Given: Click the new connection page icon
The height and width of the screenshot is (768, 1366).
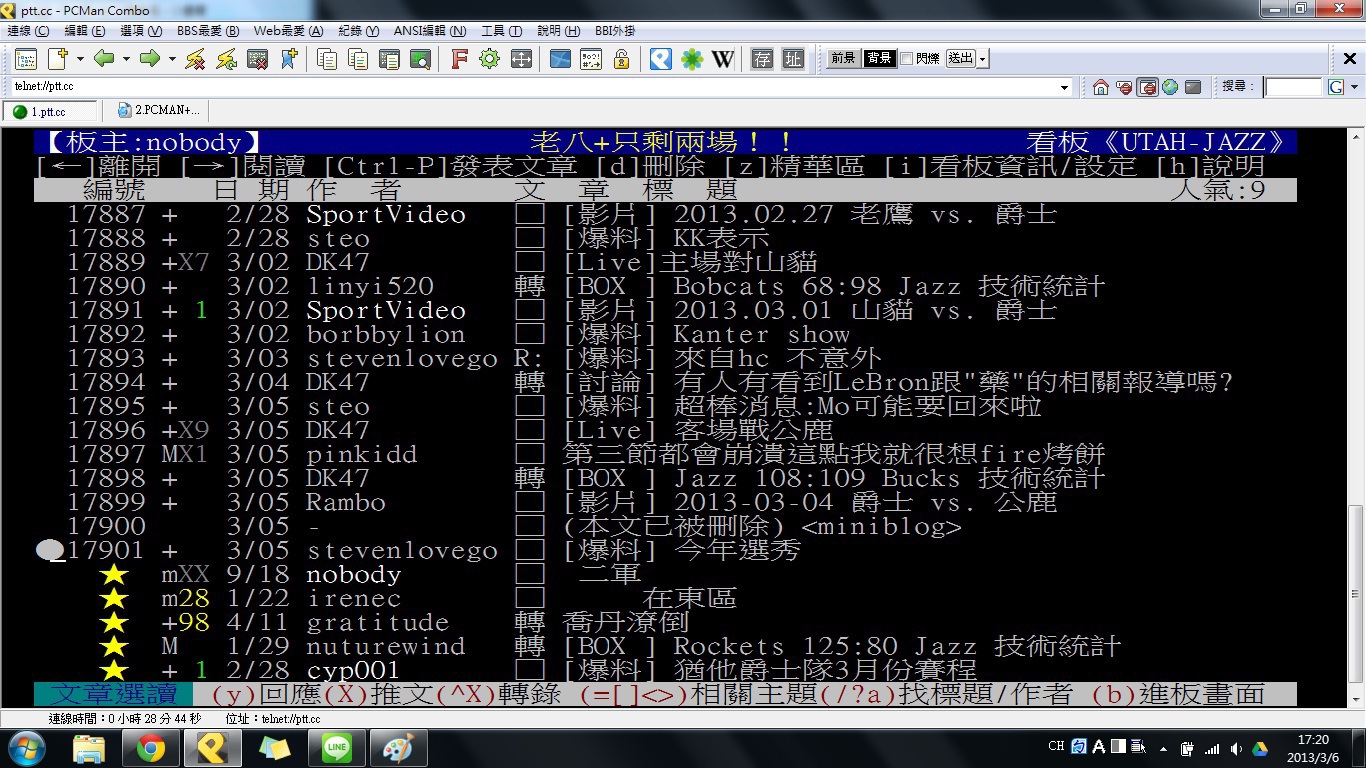Looking at the screenshot, I should tap(57, 59).
